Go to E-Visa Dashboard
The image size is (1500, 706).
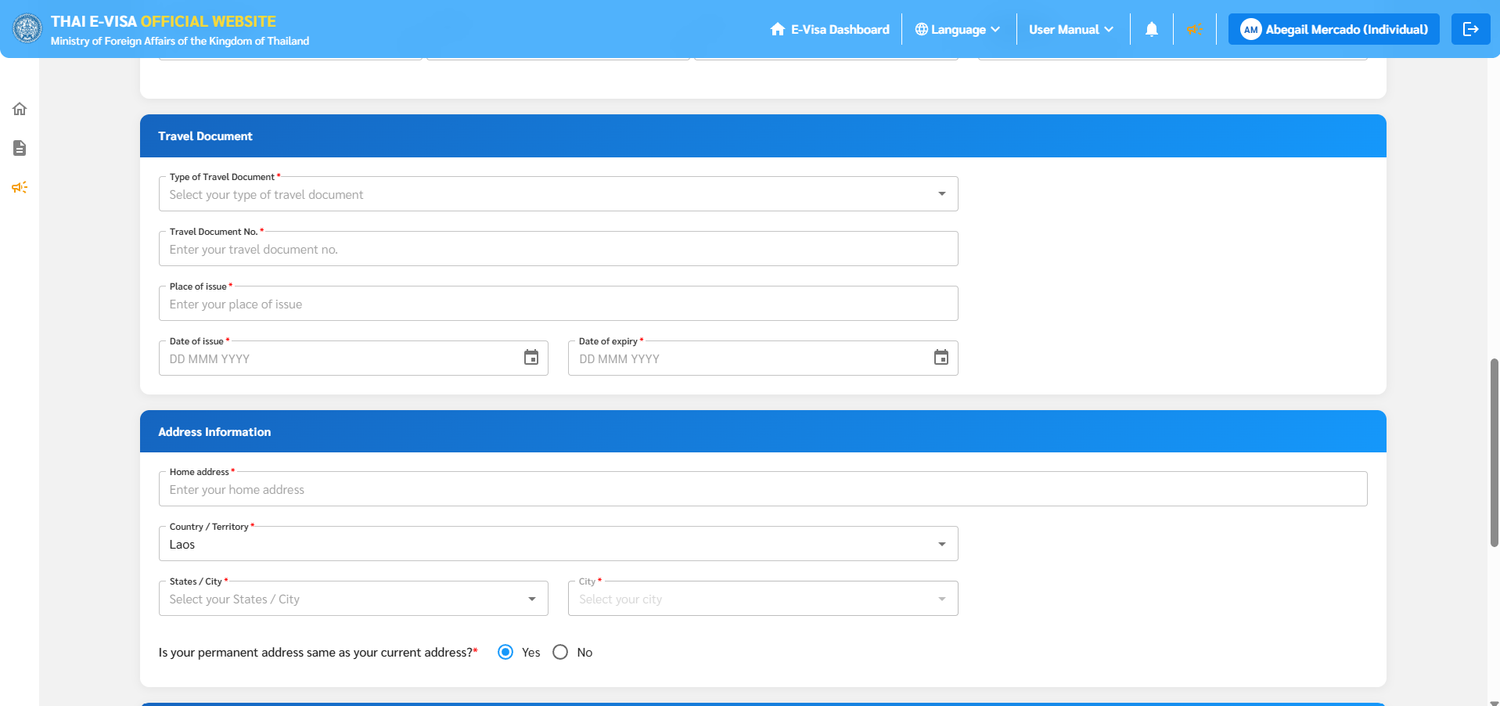830,29
